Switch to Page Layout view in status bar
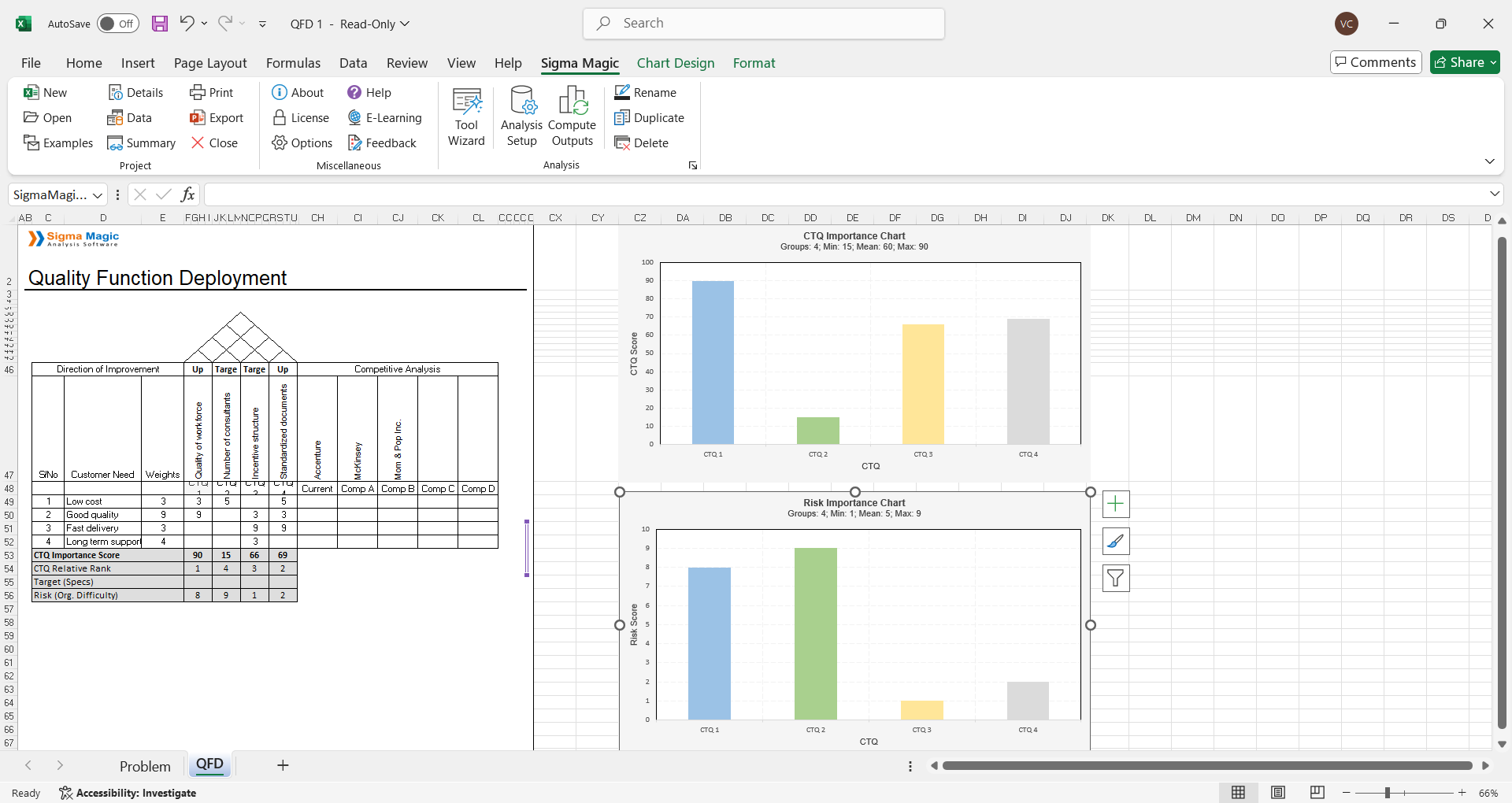The image size is (1512, 803). (1278, 793)
